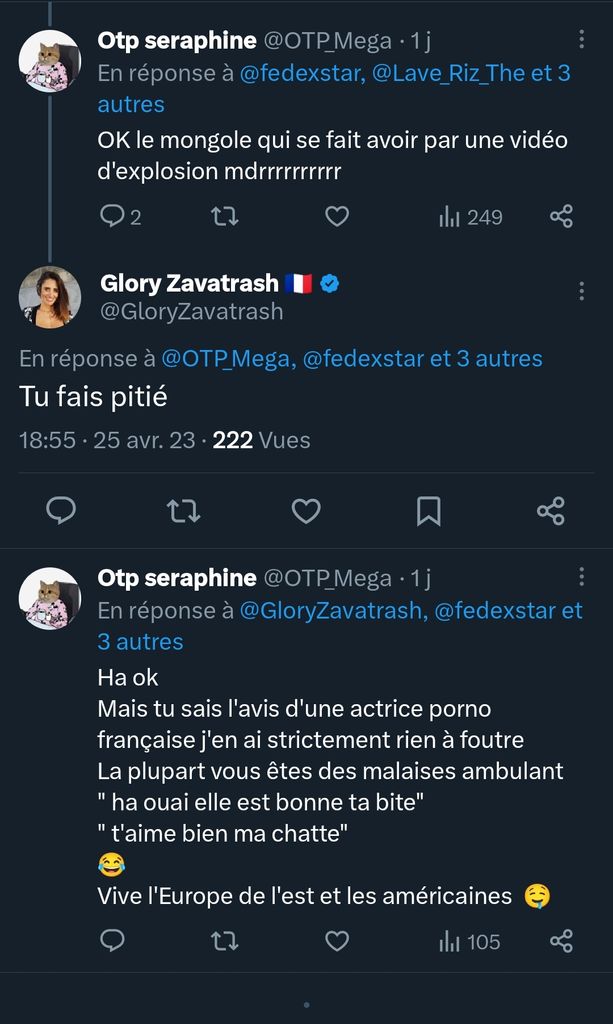View analytics showing 249 views
Viewport: 613px width, 1024px height.
(470, 216)
